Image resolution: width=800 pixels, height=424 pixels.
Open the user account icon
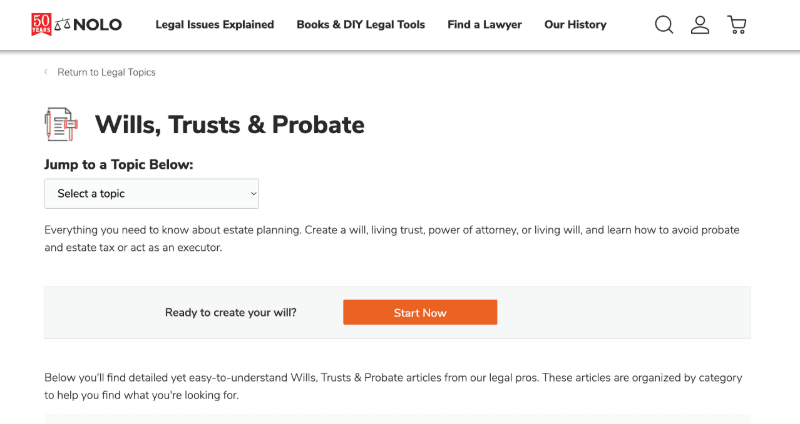pos(700,24)
